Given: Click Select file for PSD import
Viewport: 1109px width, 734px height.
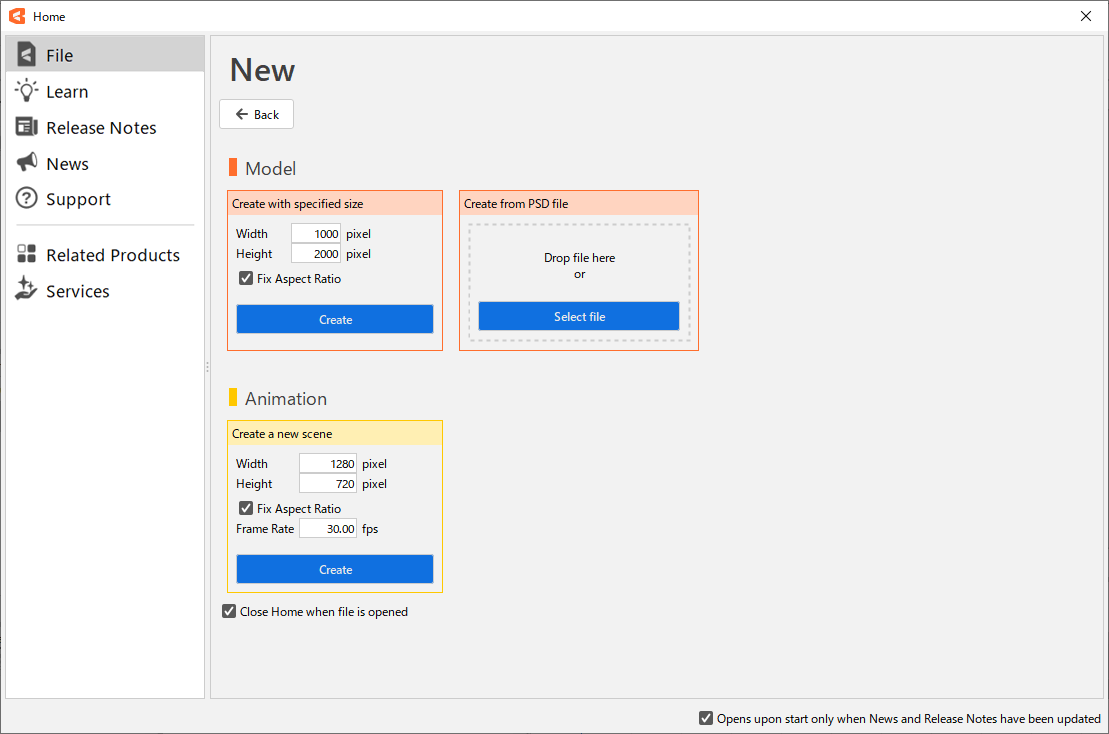Looking at the screenshot, I should click(579, 316).
